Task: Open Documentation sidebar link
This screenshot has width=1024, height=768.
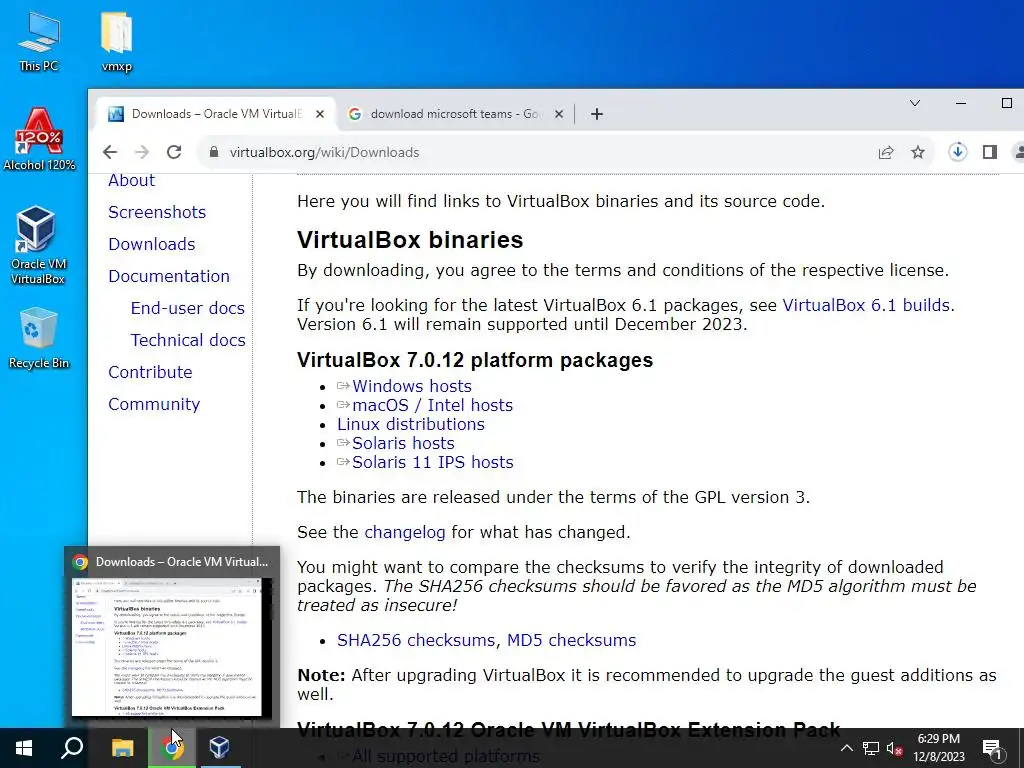Action: tap(168, 276)
